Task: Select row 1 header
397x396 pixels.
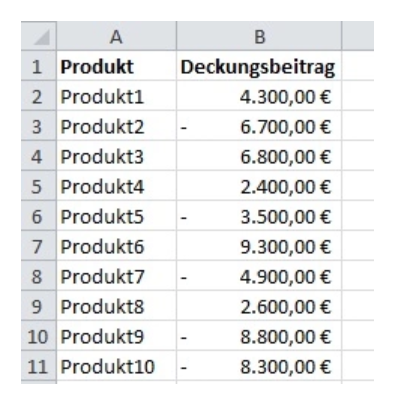Action: (x=39, y=66)
